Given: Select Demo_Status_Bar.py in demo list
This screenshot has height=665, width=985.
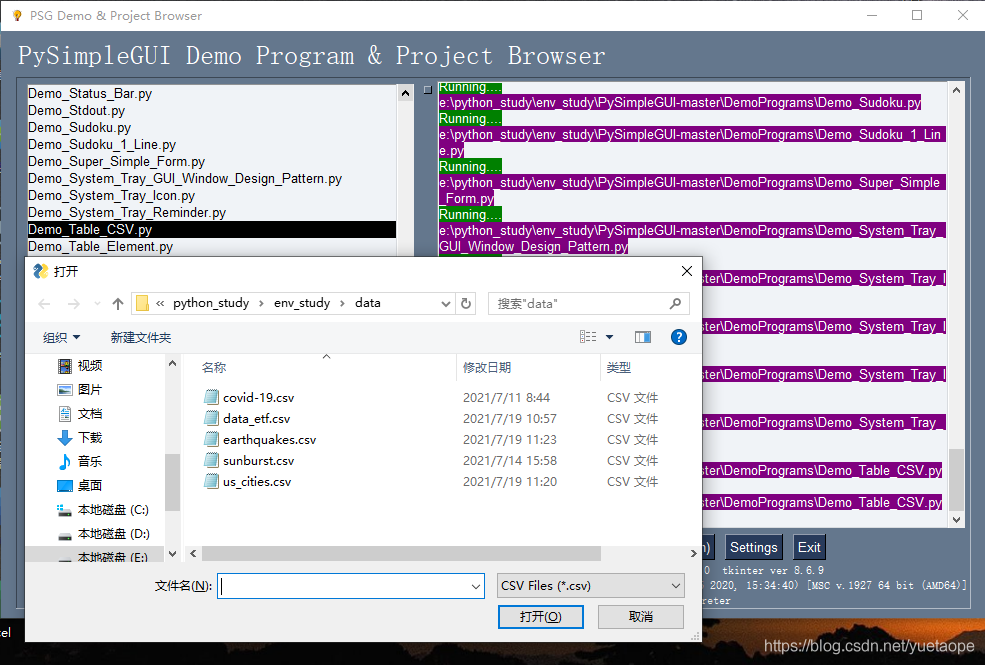Looking at the screenshot, I should click(x=90, y=94).
